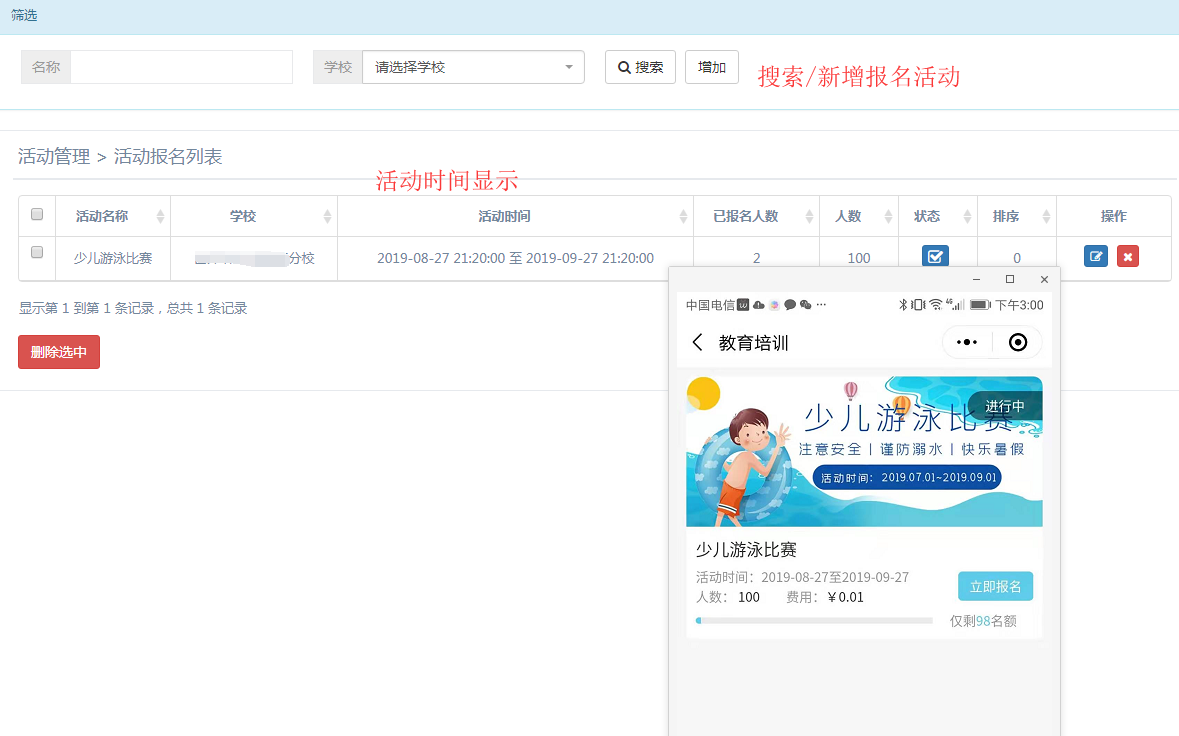Viewport: 1179px width, 736px height.
Task: Click the search button with magnifier icon
Action: click(640, 67)
